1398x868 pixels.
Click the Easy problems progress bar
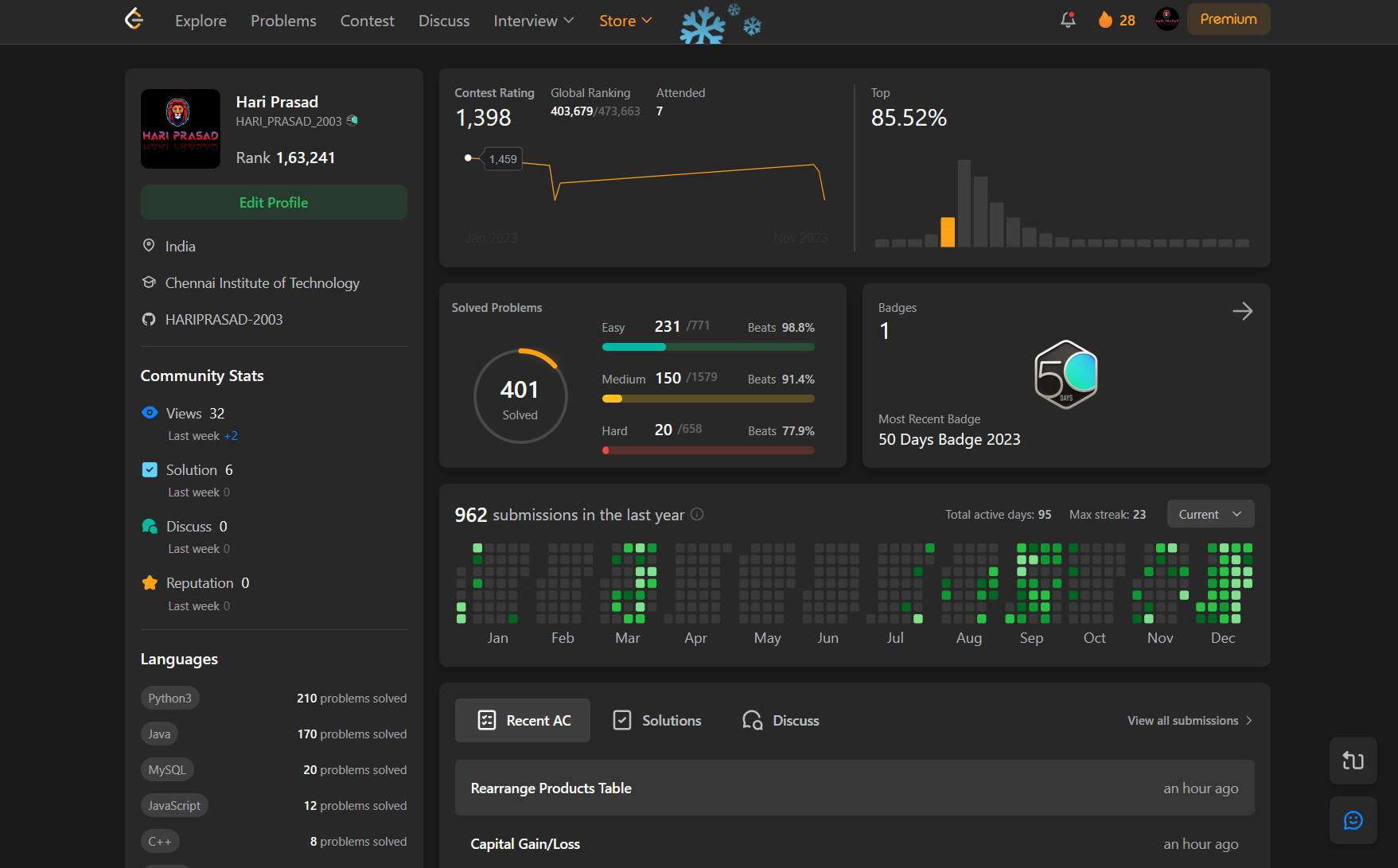point(708,347)
